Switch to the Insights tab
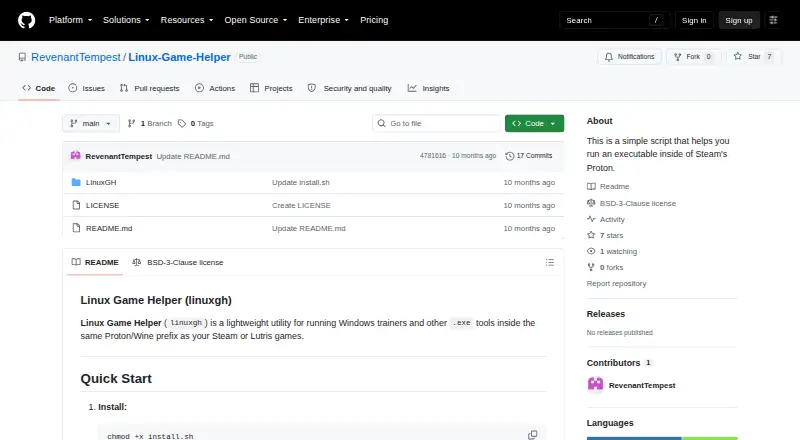 [x=429, y=88]
